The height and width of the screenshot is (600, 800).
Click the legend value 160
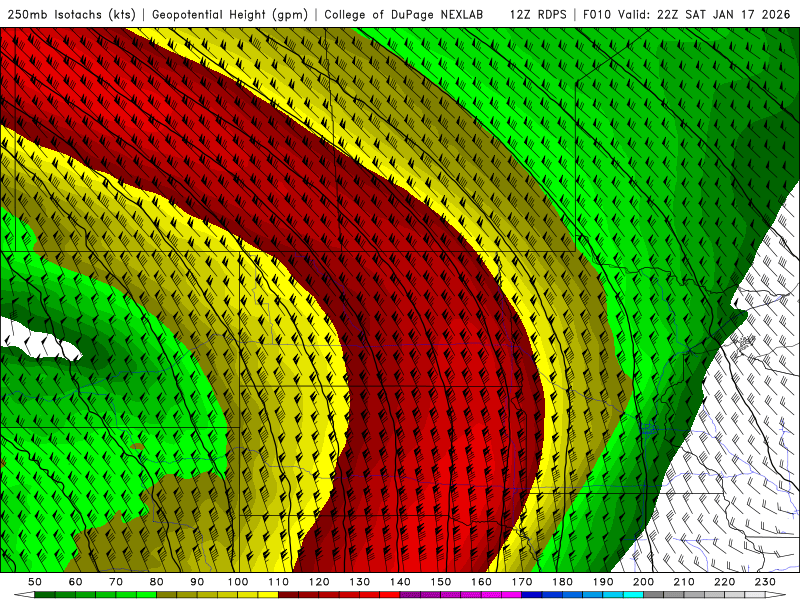(481, 582)
